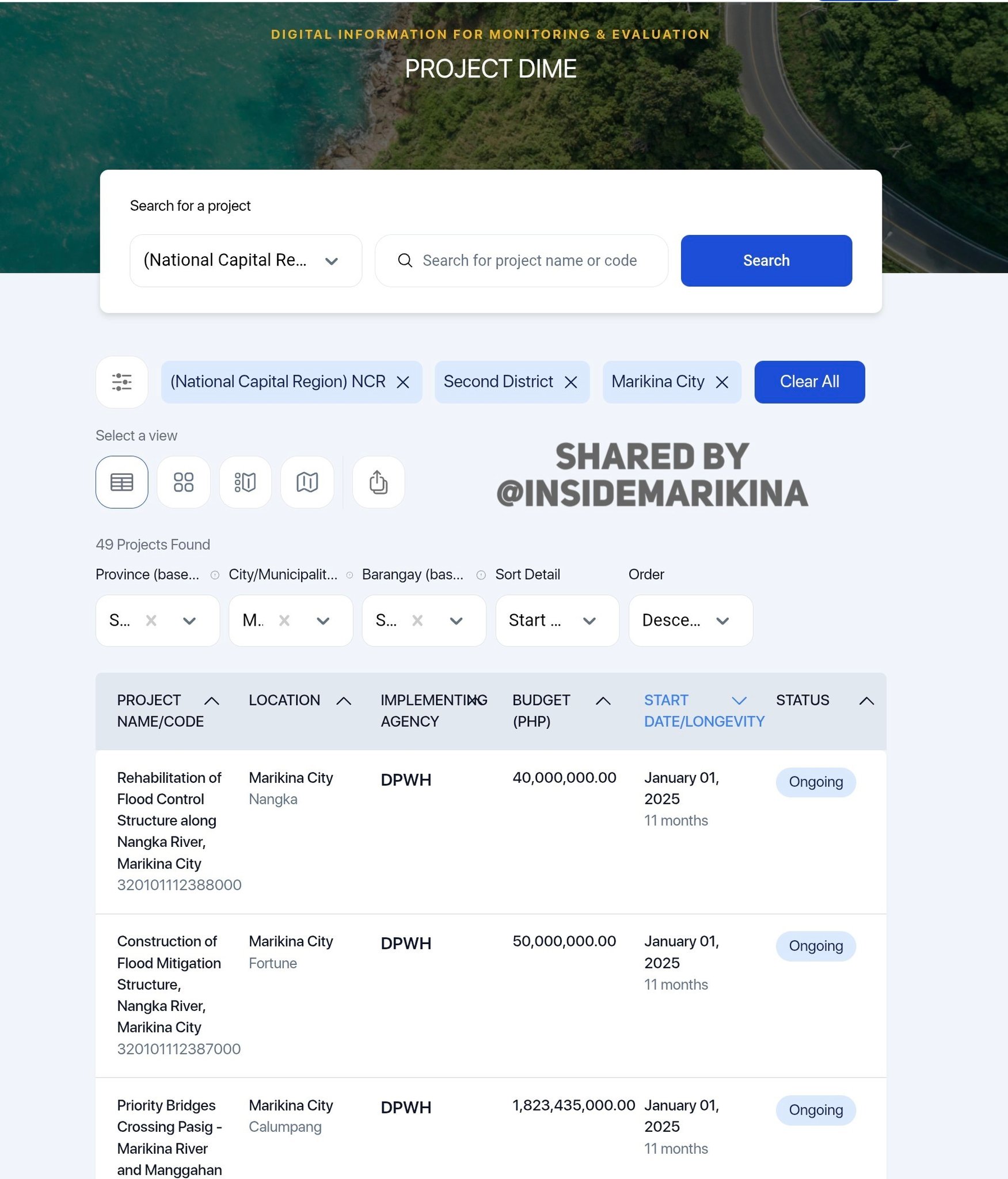Expand the City/Municipality filter dropdown

pos(323,621)
